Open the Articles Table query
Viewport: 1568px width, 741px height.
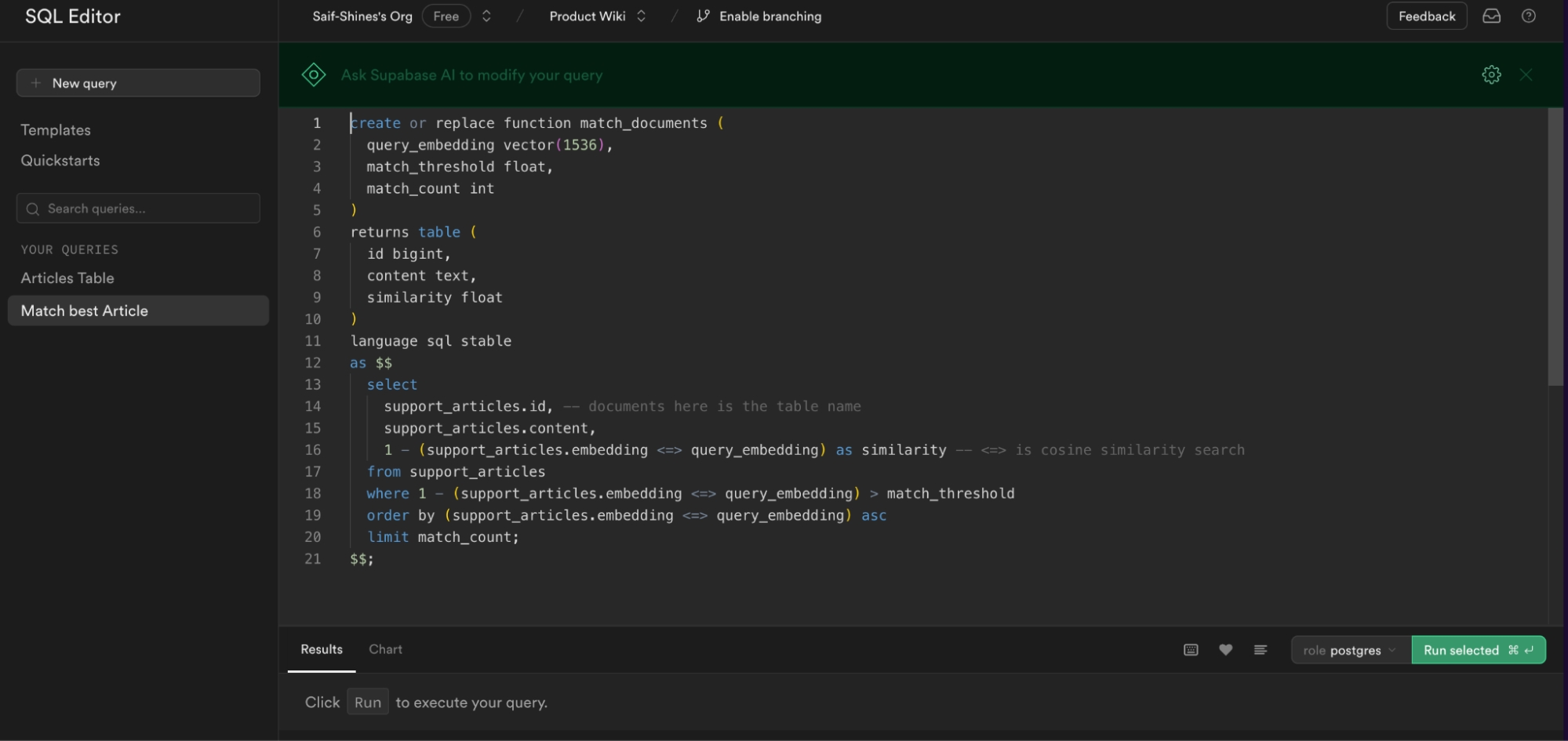point(67,278)
